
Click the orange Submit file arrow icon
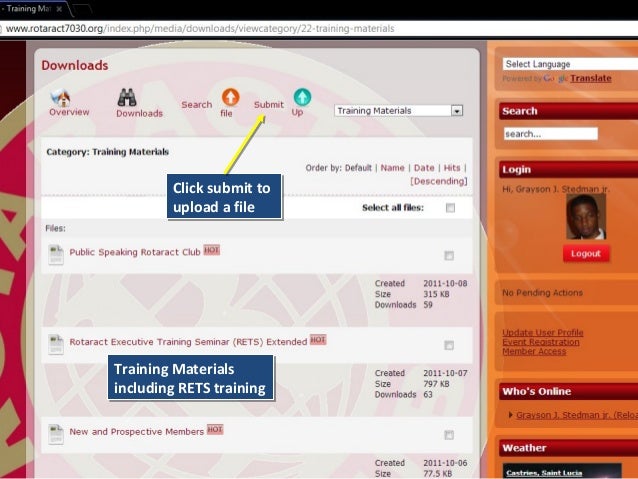click(x=230, y=97)
